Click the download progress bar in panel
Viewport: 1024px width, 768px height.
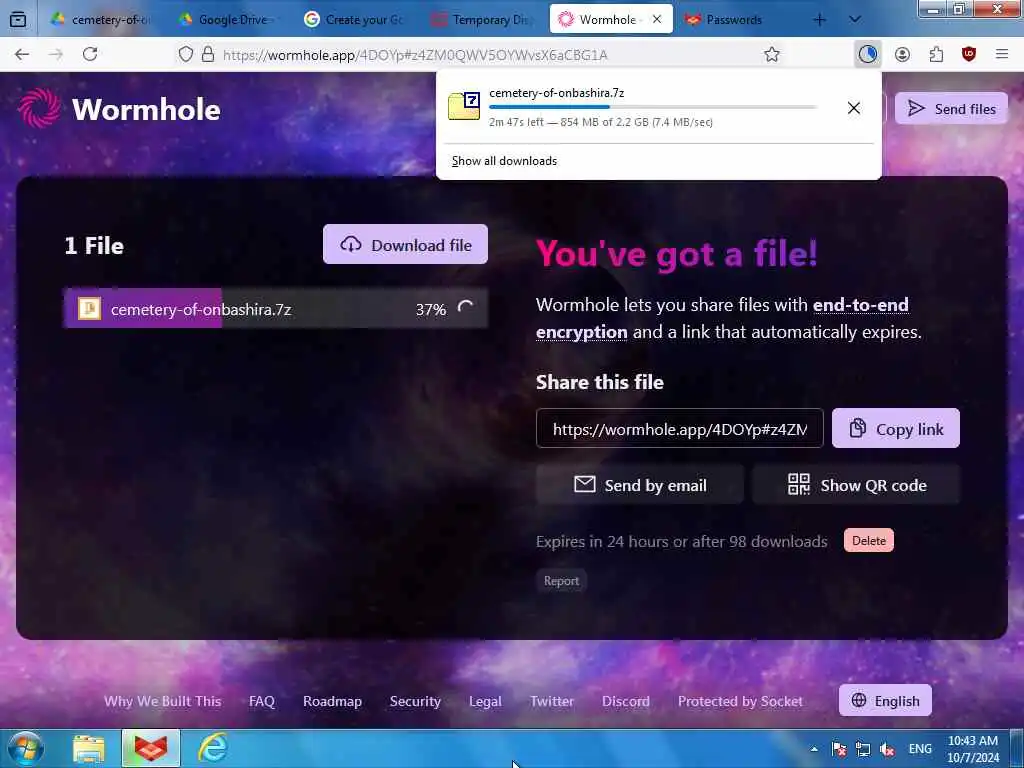[652, 106]
